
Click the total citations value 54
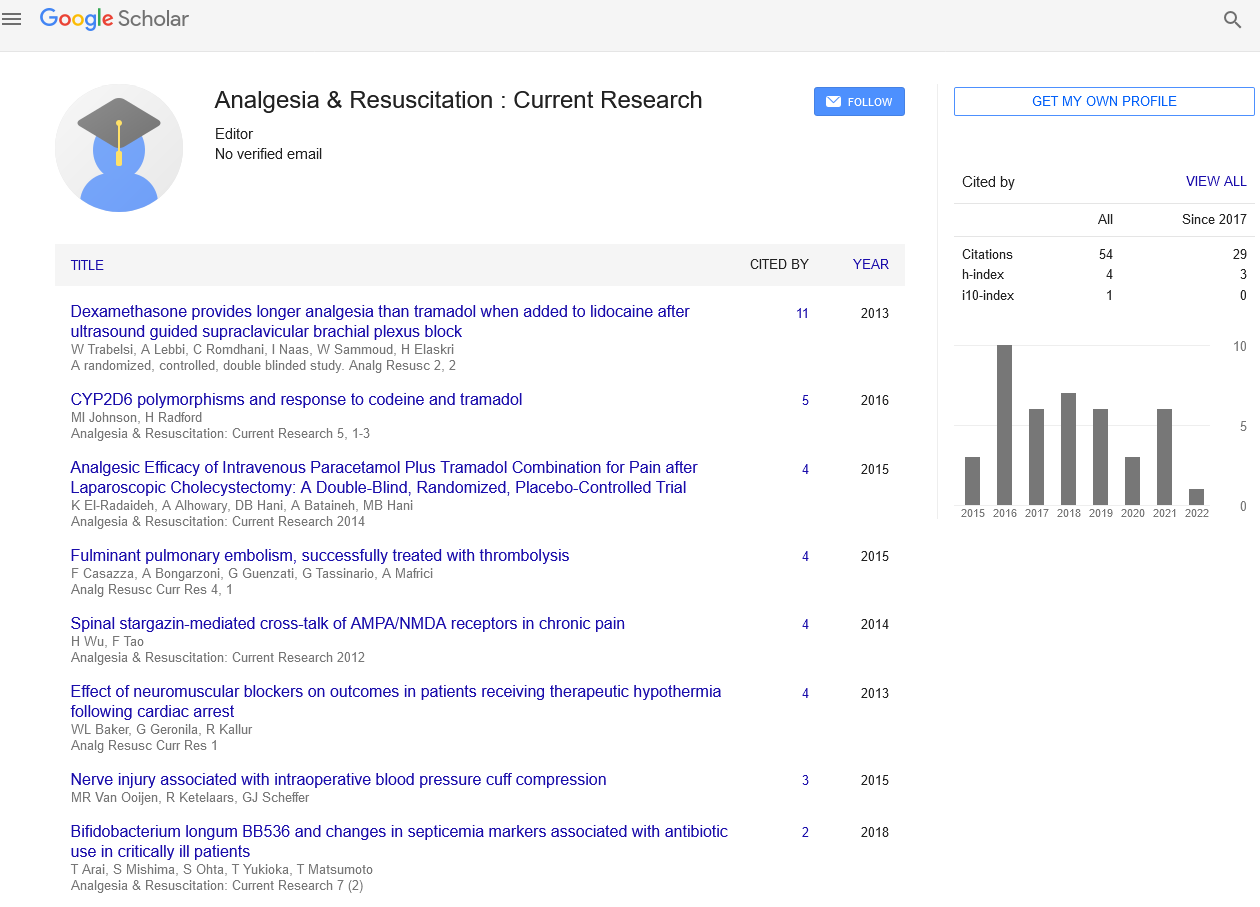click(x=1105, y=254)
